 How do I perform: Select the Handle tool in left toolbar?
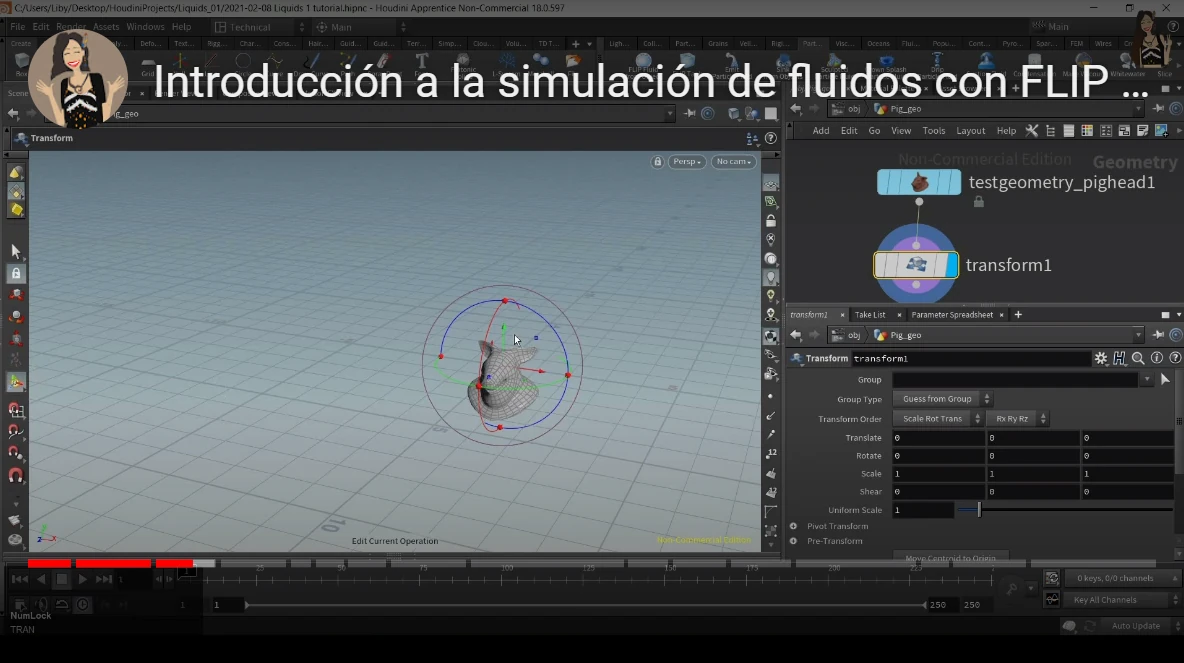(16, 383)
